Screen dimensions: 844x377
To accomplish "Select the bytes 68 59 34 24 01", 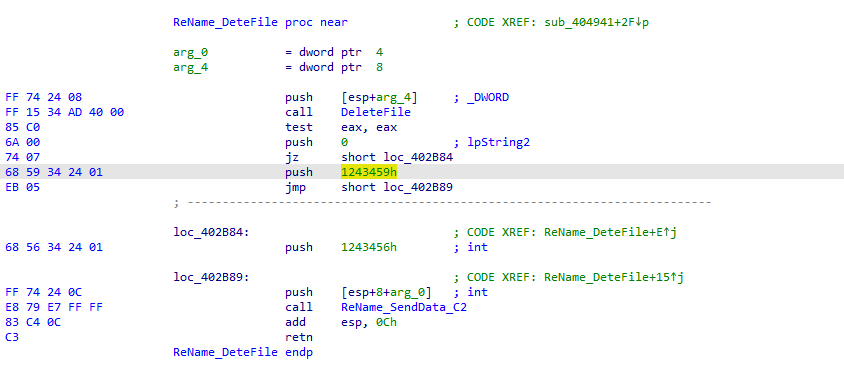I will click(x=54, y=172).
